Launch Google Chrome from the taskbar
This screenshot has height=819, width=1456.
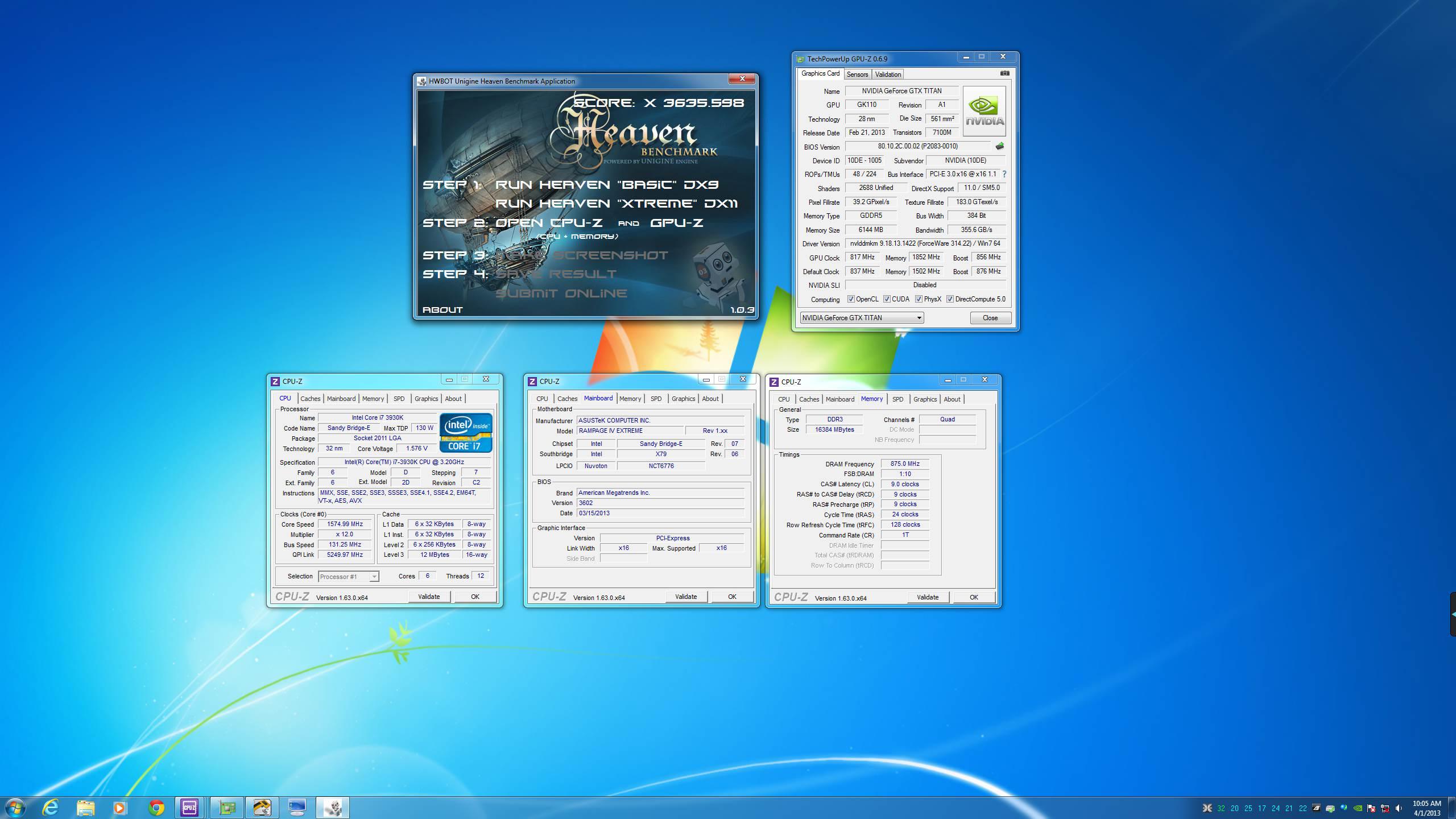tap(156, 808)
